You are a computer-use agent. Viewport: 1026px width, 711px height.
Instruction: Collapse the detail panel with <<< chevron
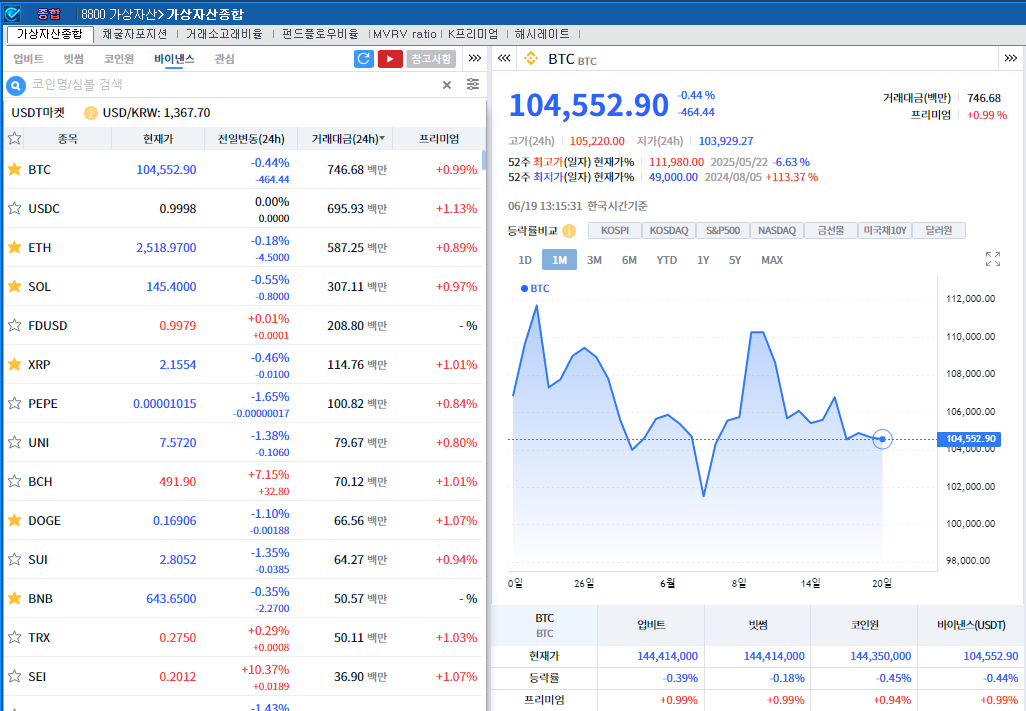point(504,59)
